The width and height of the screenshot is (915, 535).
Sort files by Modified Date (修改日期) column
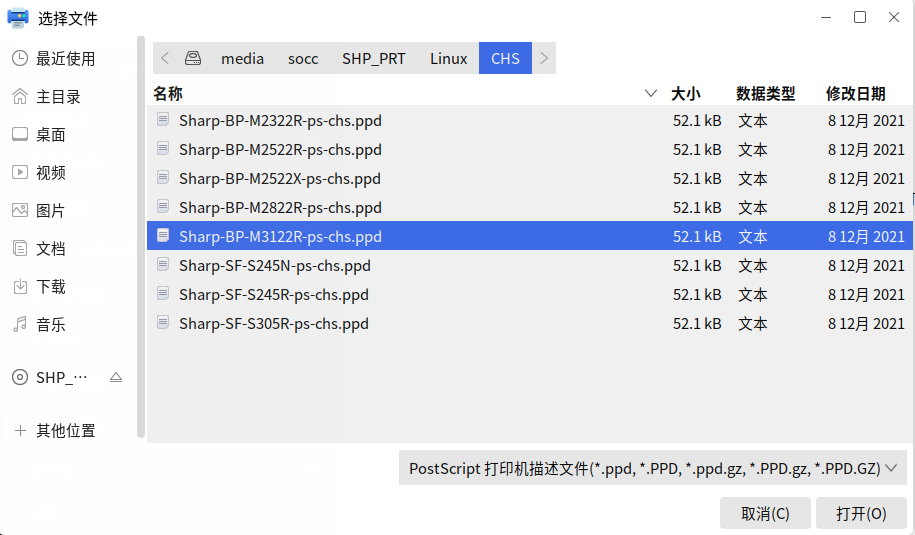coord(855,93)
